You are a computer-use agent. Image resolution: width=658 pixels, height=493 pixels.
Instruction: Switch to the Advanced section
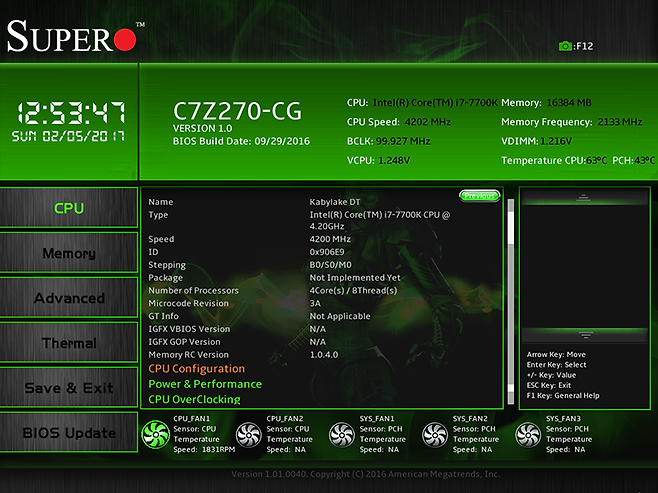69,298
